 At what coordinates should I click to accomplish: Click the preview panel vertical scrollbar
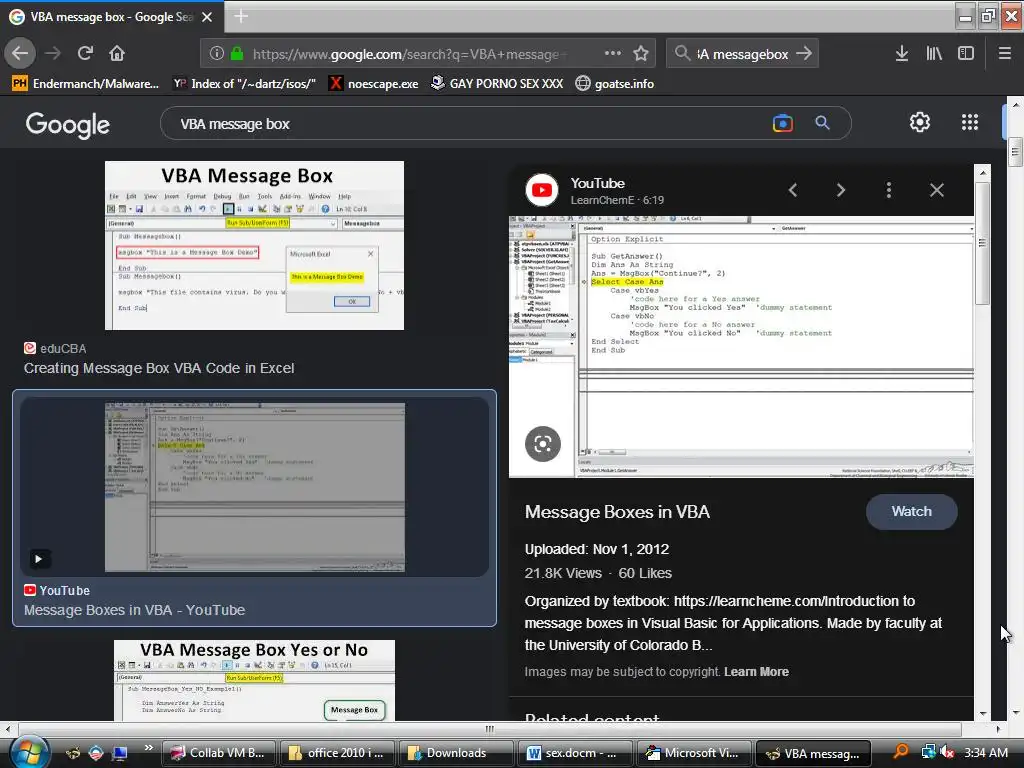pyautogui.click(x=982, y=243)
